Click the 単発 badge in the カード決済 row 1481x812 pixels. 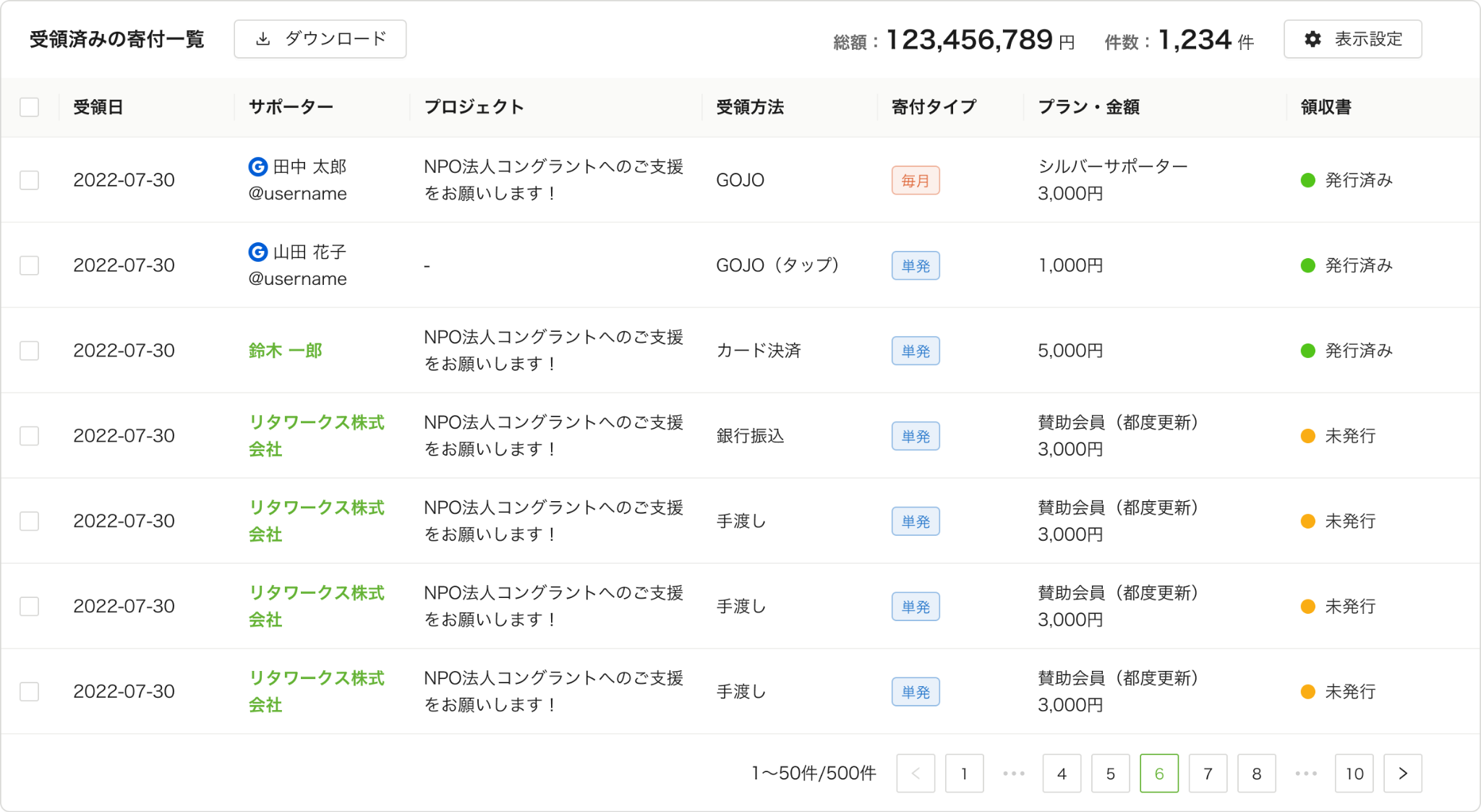pyautogui.click(x=916, y=351)
